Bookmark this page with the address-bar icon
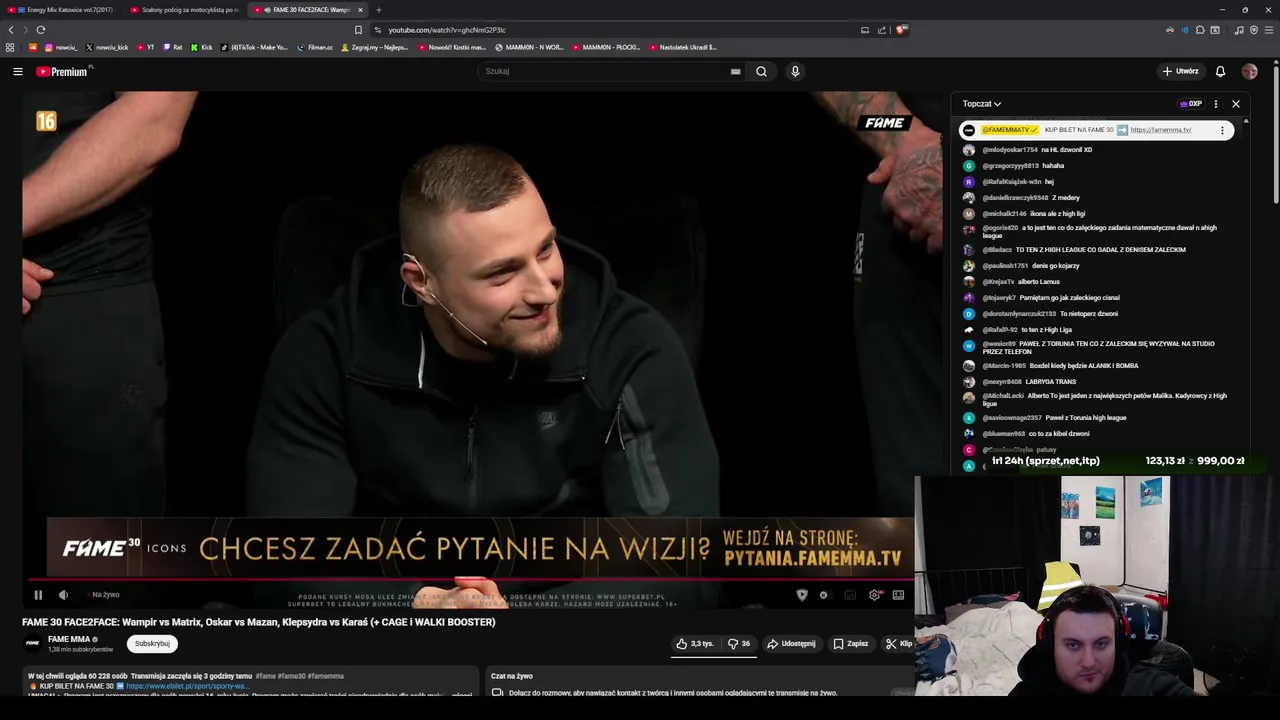Viewport: 1280px width, 720px height. coord(358,30)
